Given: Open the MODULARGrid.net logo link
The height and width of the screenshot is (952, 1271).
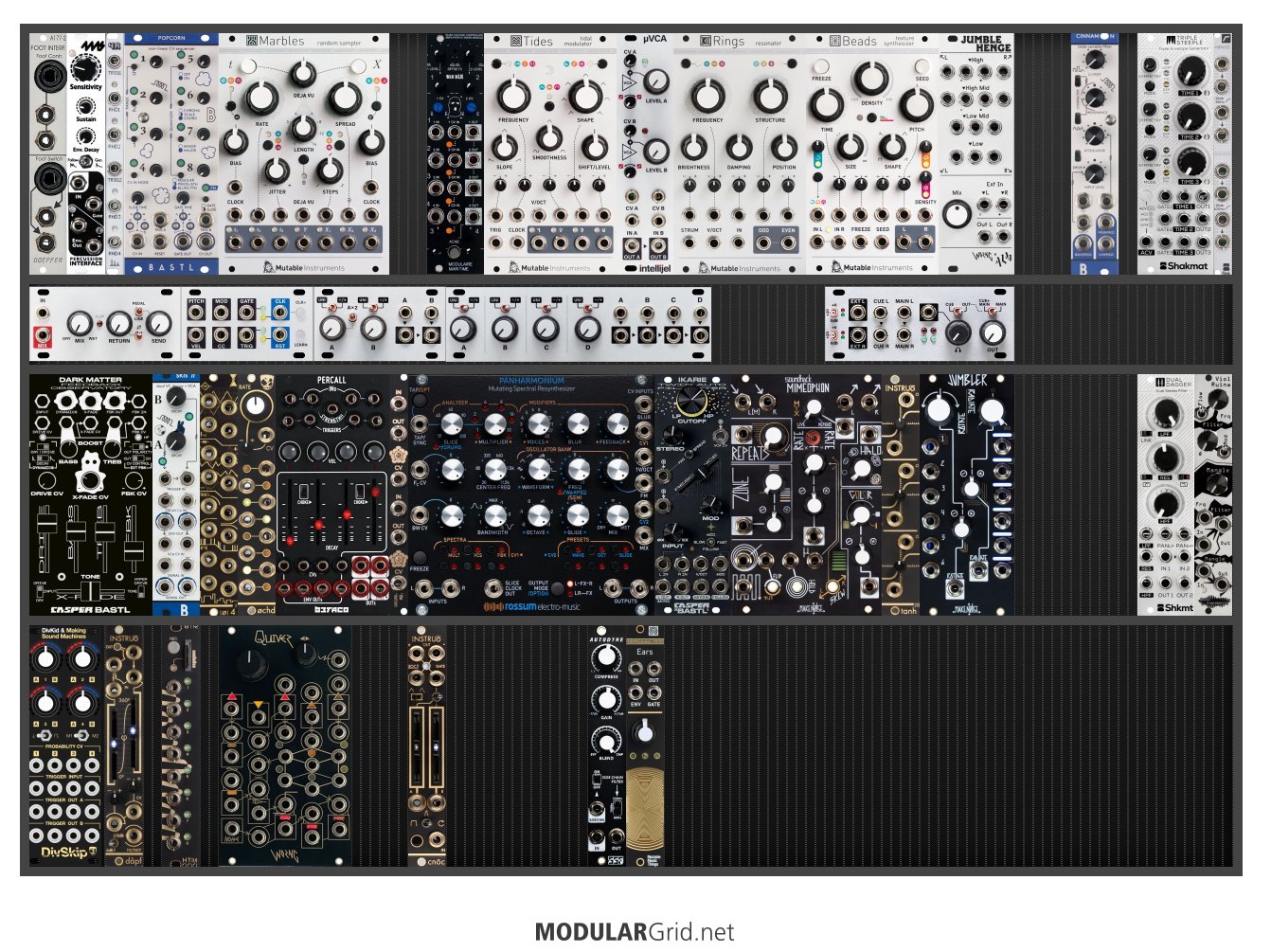Looking at the screenshot, I should (x=635, y=932).
